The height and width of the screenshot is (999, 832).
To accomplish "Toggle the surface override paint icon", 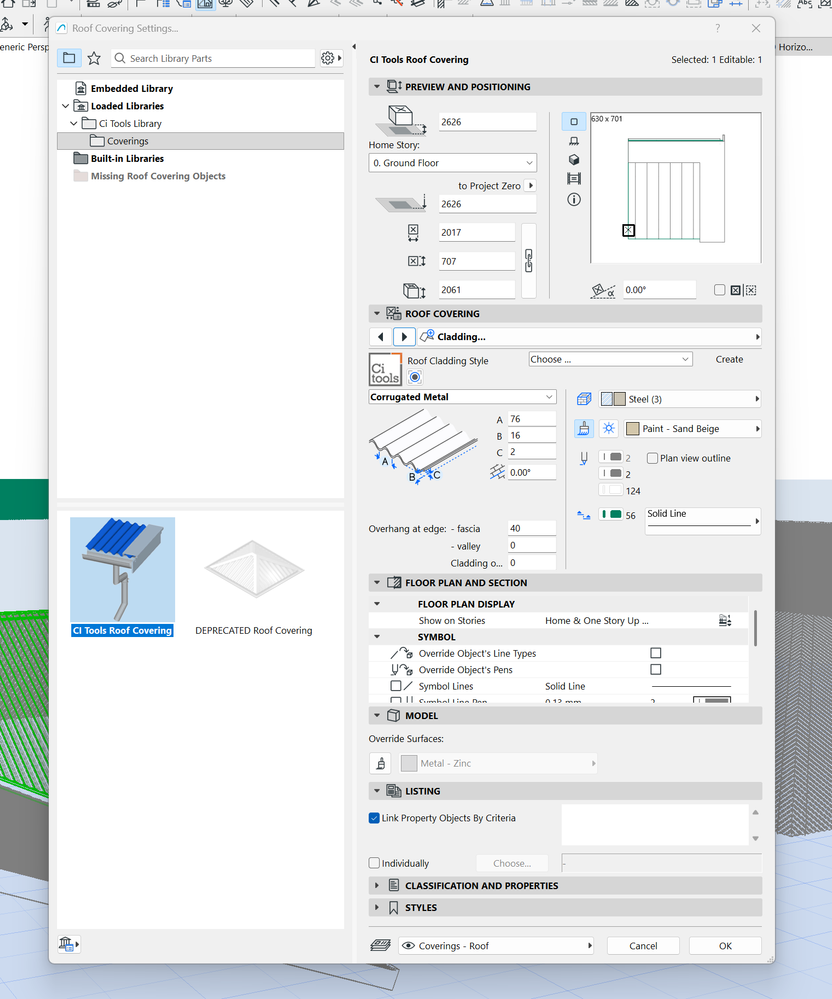I will [x=584, y=428].
